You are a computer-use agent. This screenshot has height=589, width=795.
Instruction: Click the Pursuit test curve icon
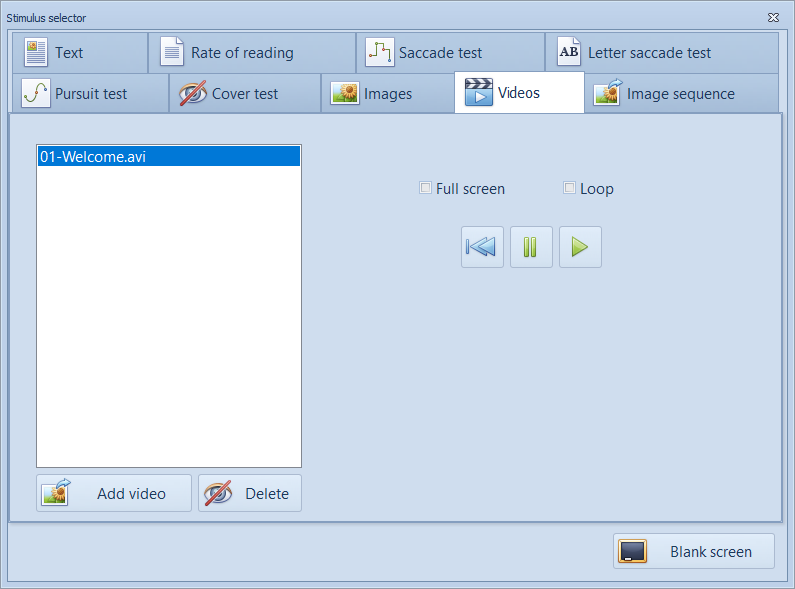(x=36, y=94)
